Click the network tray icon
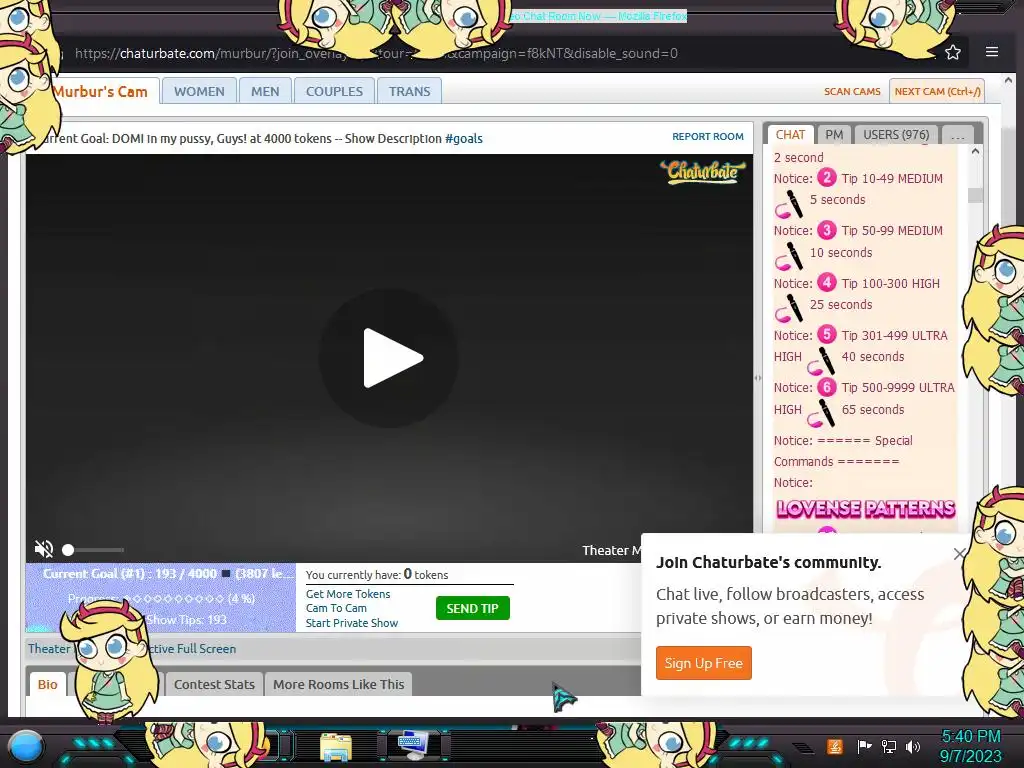 pos(889,746)
